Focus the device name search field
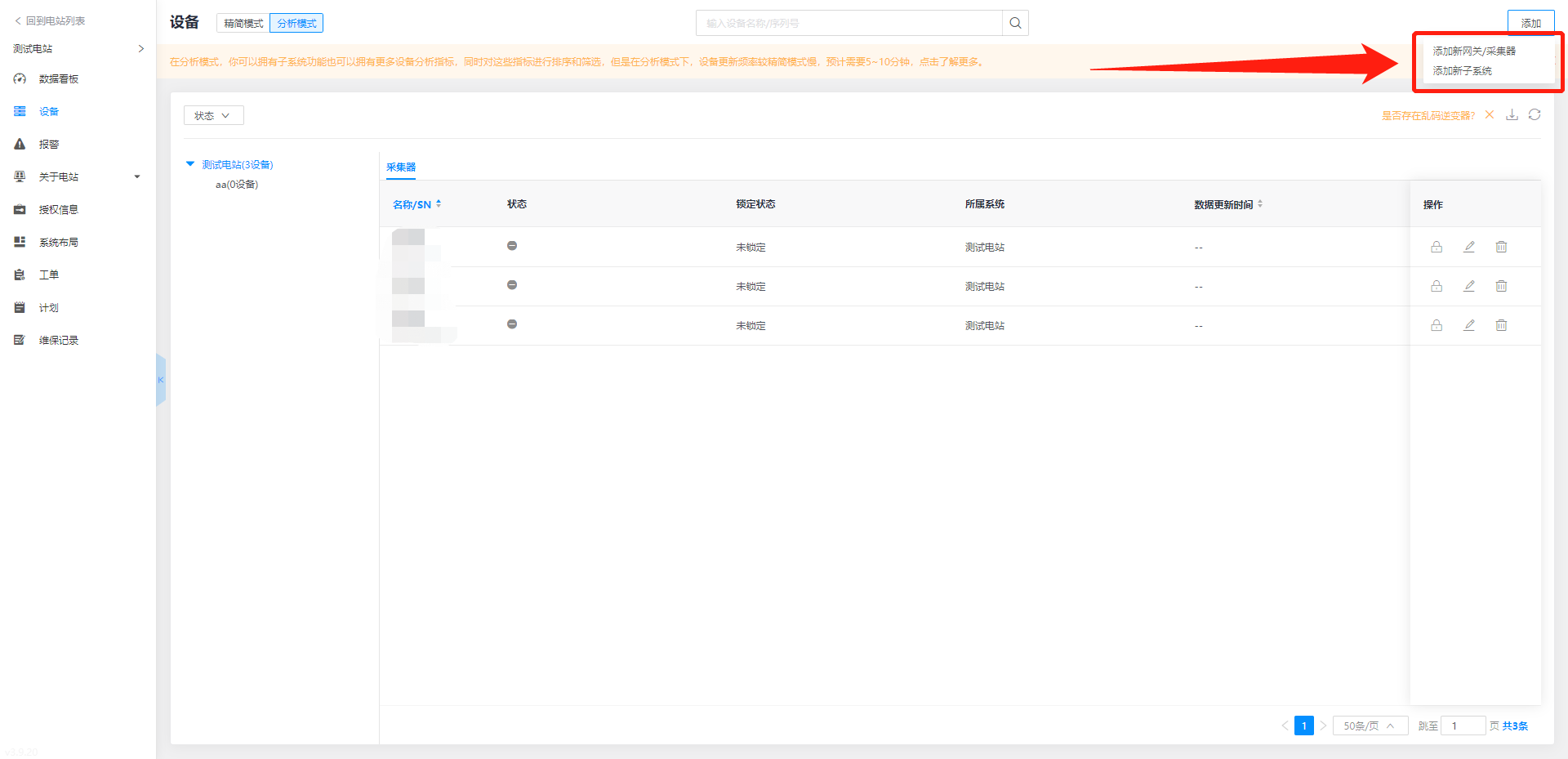This screenshot has width=1568, height=759. point(849,23)
